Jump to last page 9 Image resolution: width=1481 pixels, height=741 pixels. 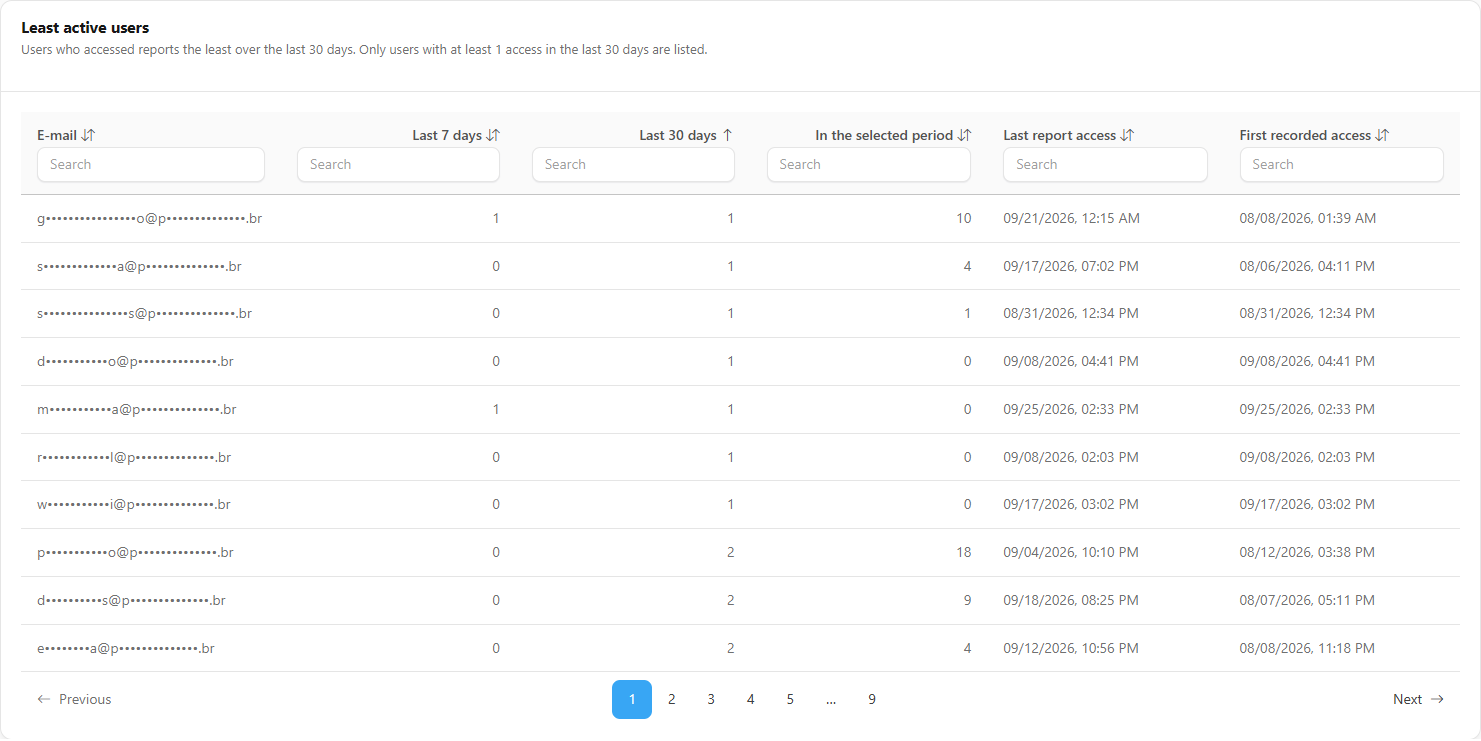click(x=872, y=699)
